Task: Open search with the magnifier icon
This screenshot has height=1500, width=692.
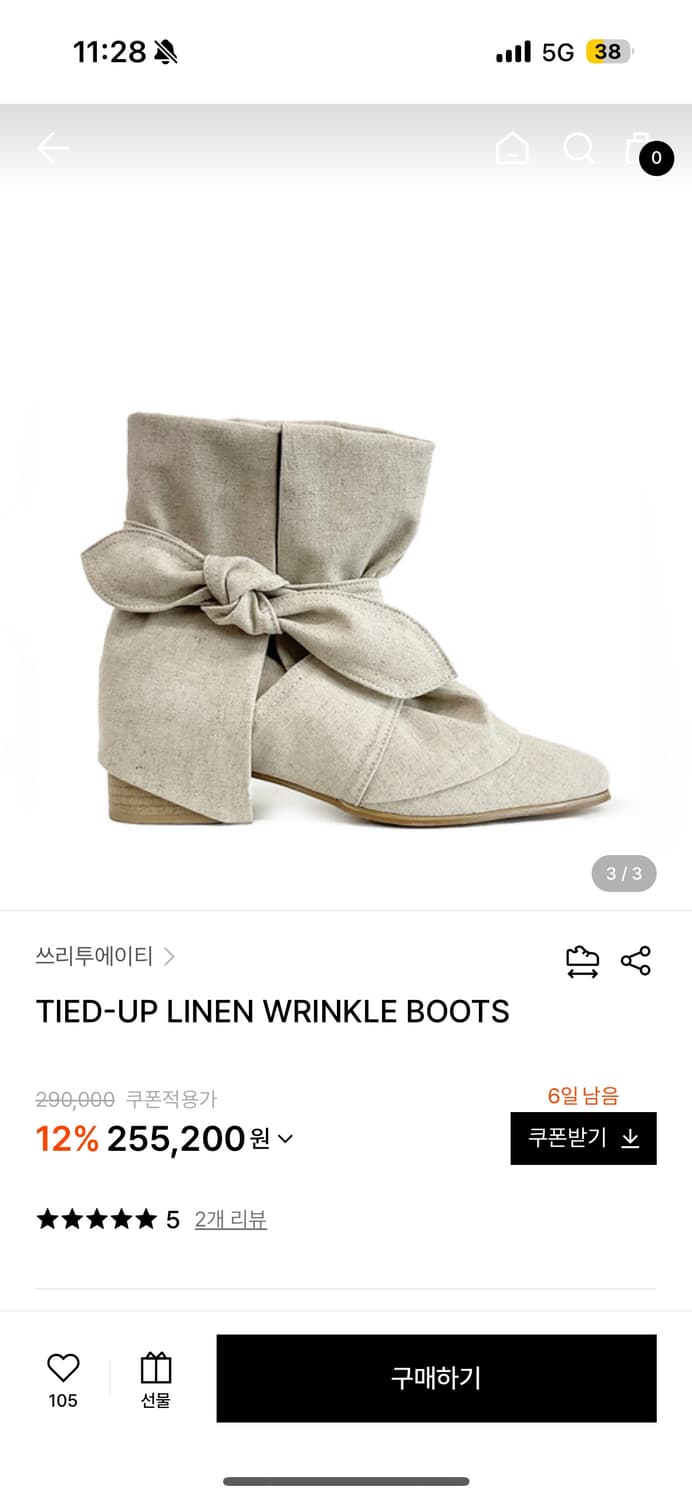Action: coord(579,149)
